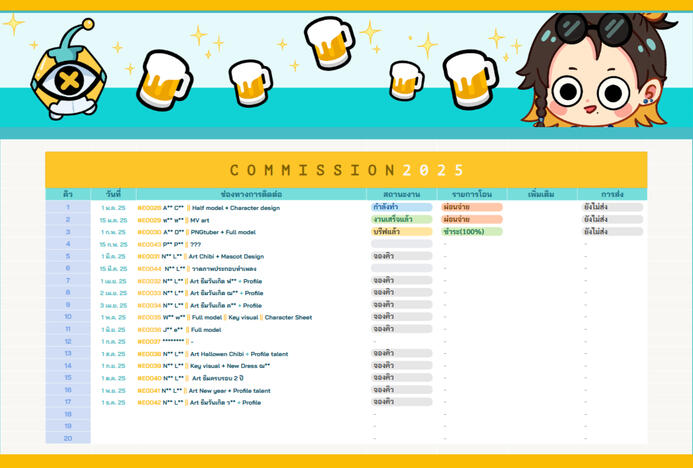Click the large sparkle star at the top-left corner

tap(14, 24)
